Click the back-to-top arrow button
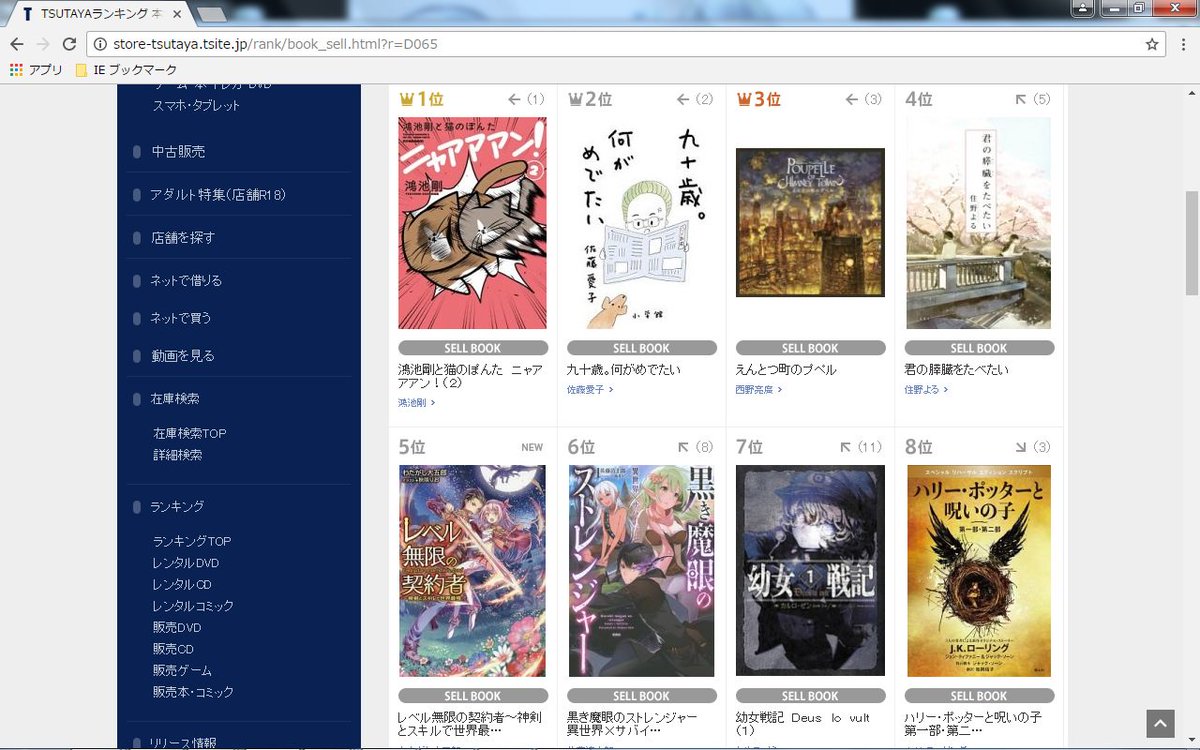This screenshot has height=750, width=1200. coord(1159,723)
